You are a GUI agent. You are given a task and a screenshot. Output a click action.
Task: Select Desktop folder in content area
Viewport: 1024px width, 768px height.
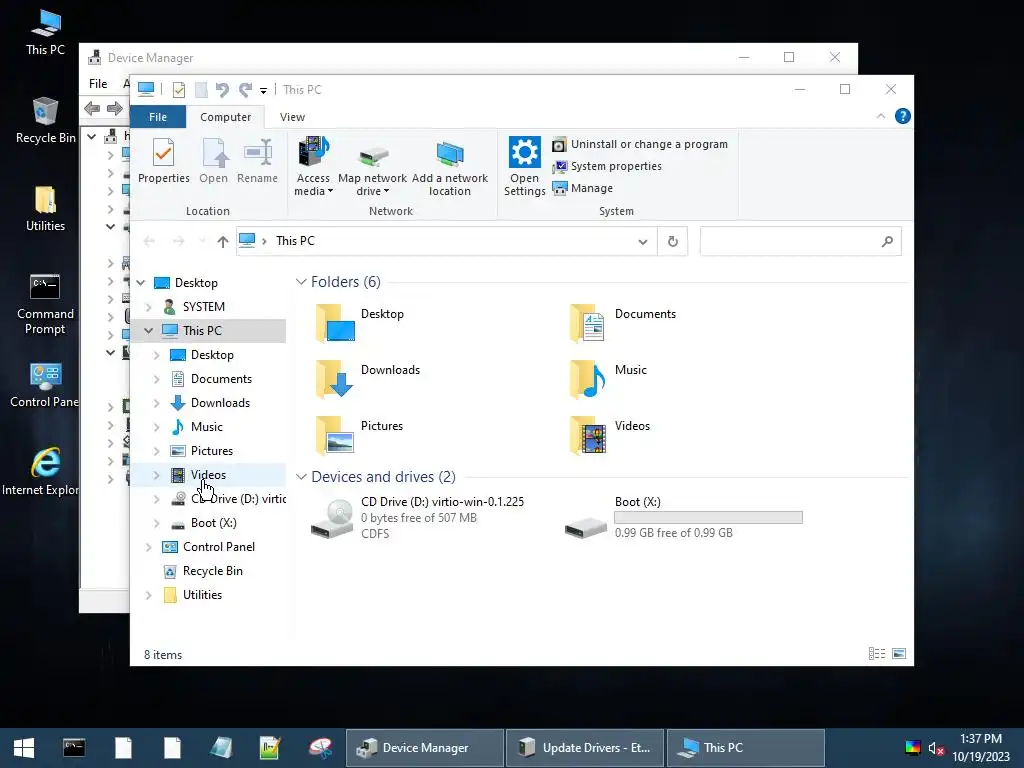coord(359,323)
